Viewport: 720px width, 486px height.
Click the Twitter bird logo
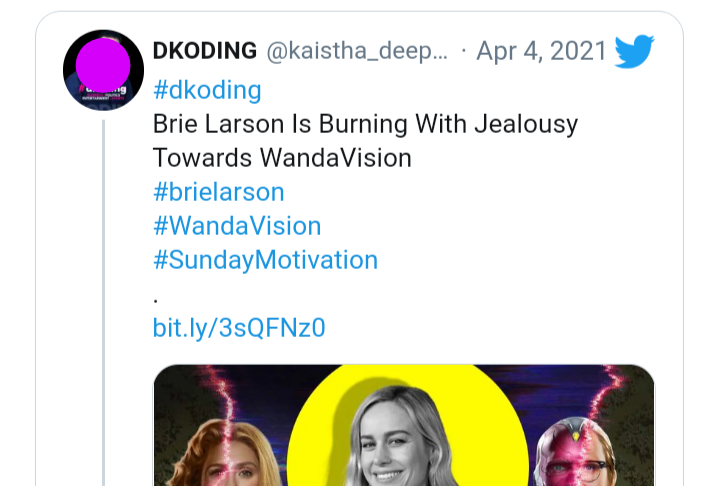[634, 51]
